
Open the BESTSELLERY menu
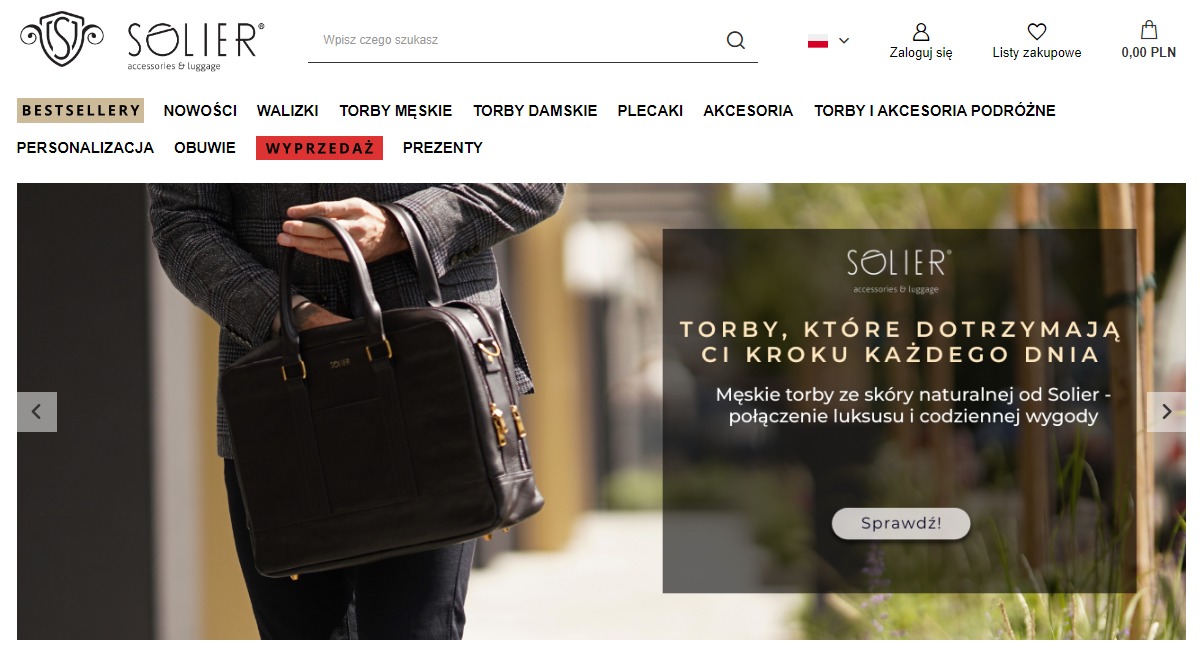pos(81,110)
